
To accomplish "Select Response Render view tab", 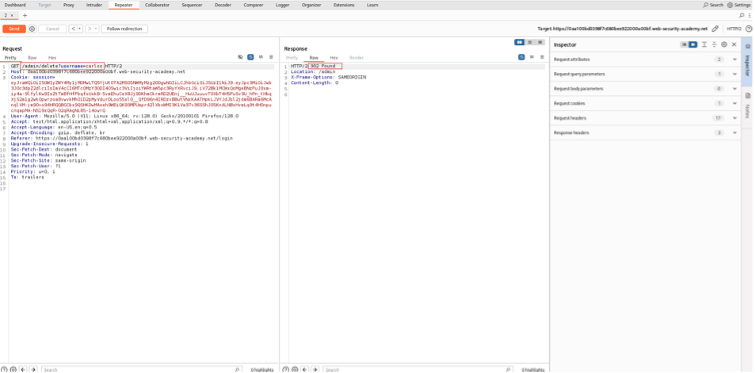I will click(x=356, y=58).
